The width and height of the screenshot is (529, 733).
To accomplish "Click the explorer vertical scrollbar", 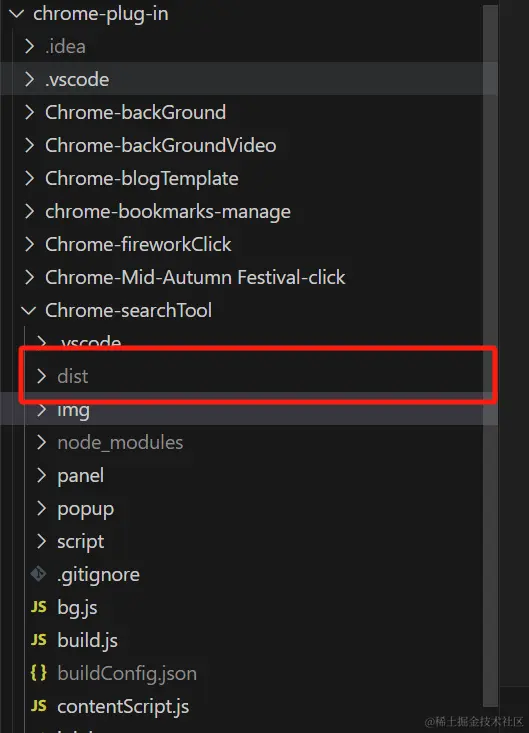I will [x=490, y=355].
